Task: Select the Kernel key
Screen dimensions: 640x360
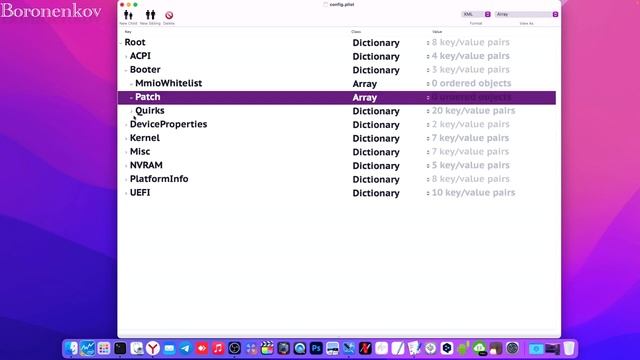Action: (x=144, y=138)
